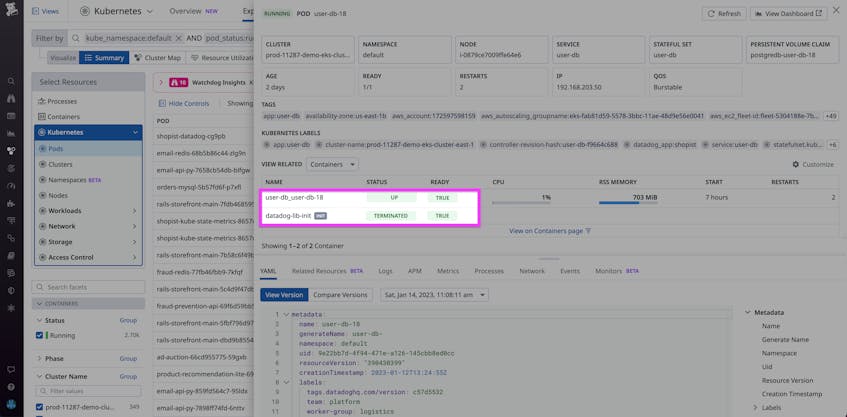Select the Resource Utilization visualization

pos(221,58)
